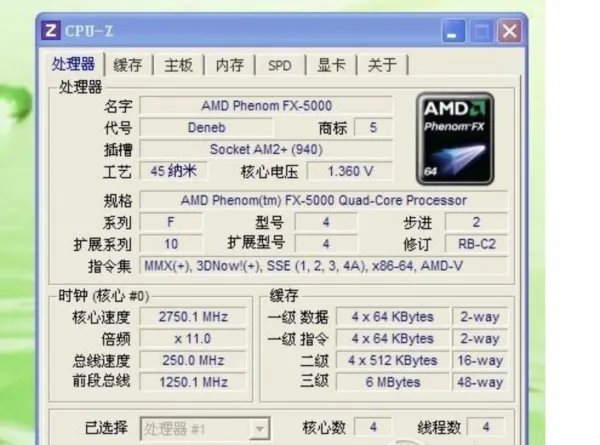This screenshot has width=600, height=445.
Task: Click the L1 data 4 x 64 KBytes value
Action: [x=393, y=317]
